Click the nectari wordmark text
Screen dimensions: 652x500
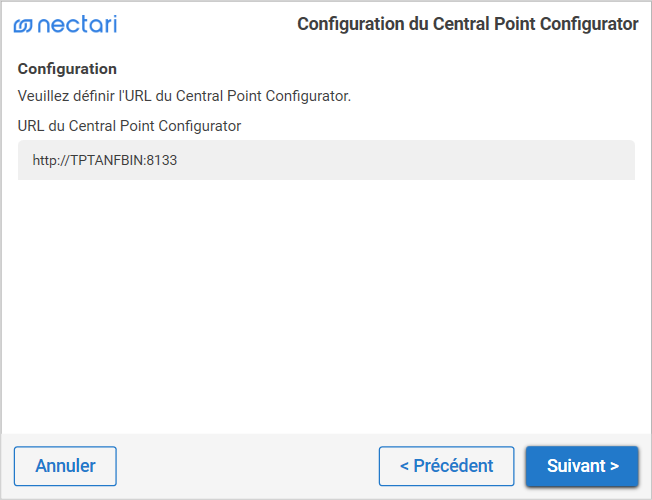77,24
